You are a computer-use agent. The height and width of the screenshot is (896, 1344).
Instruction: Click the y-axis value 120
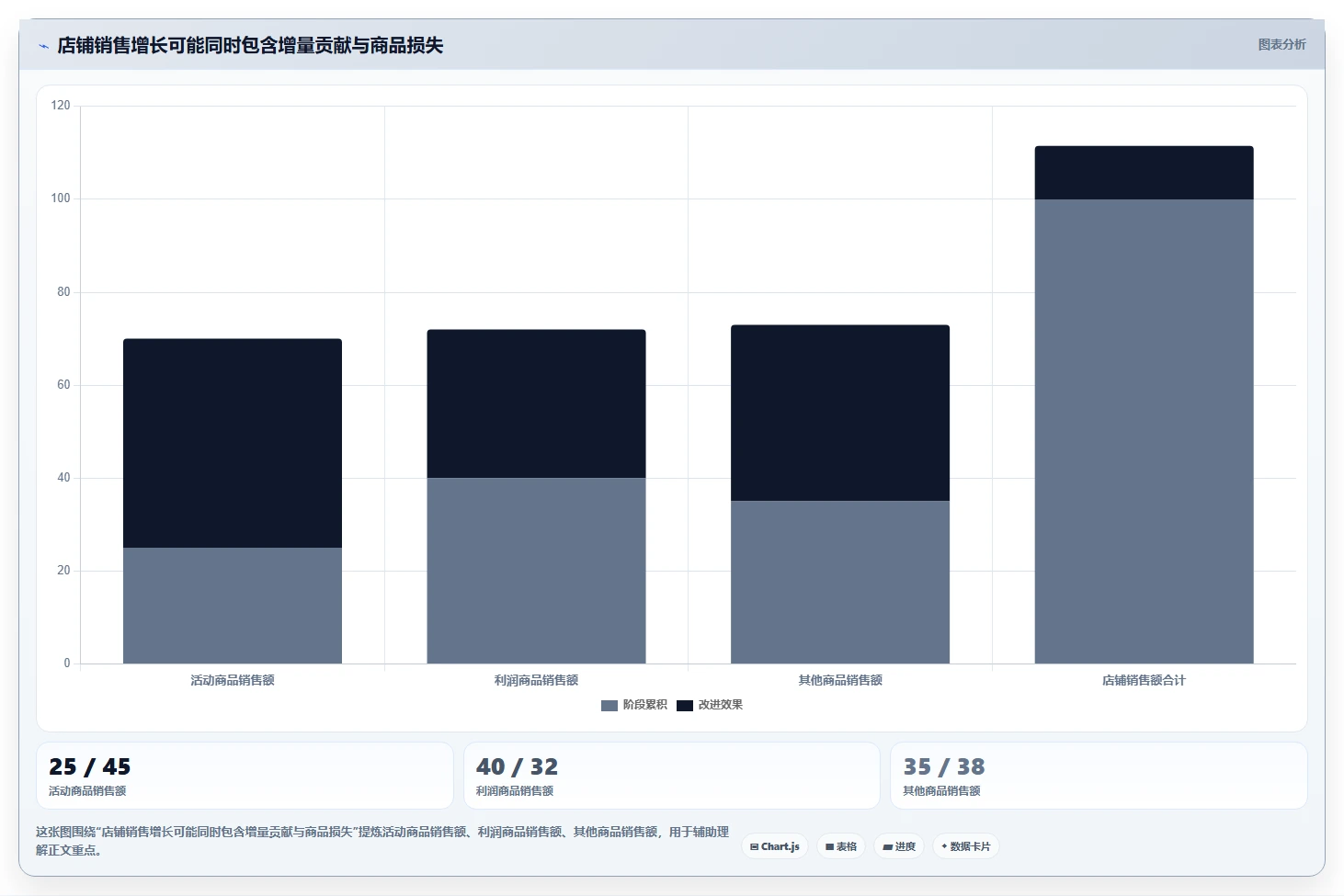[x=61, y=106]
